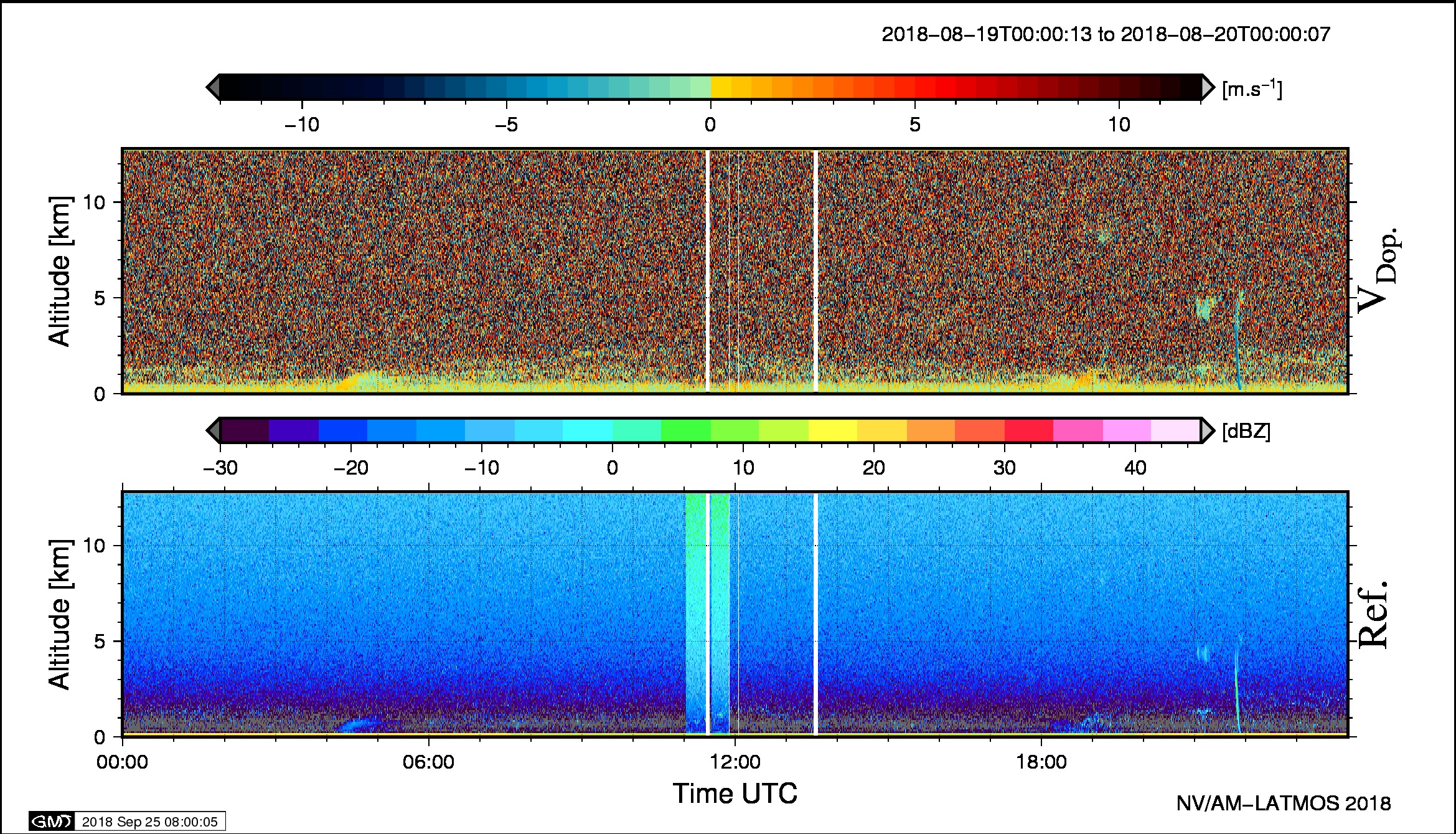This screenshot has height=834, width=1456.
Task: Click the Time UTC axis title
Action: click(x=735, y=794)
